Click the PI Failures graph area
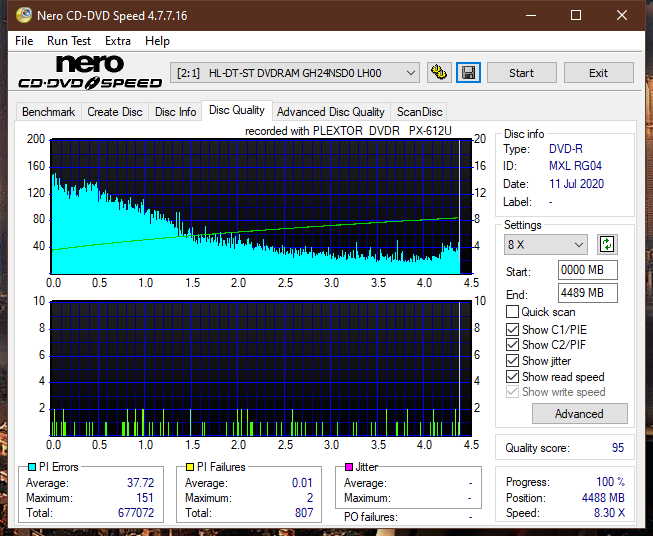 click(x=261, y=368)
